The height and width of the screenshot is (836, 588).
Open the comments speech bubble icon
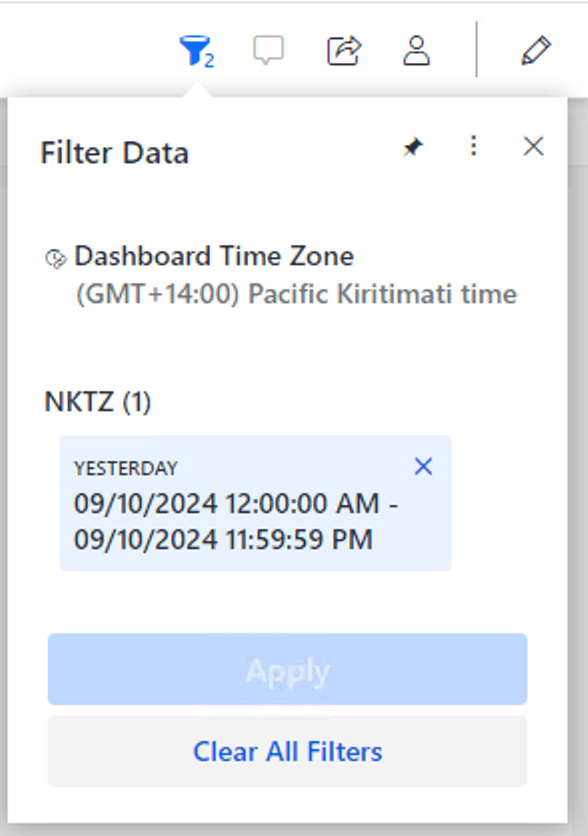click(268, 51)
